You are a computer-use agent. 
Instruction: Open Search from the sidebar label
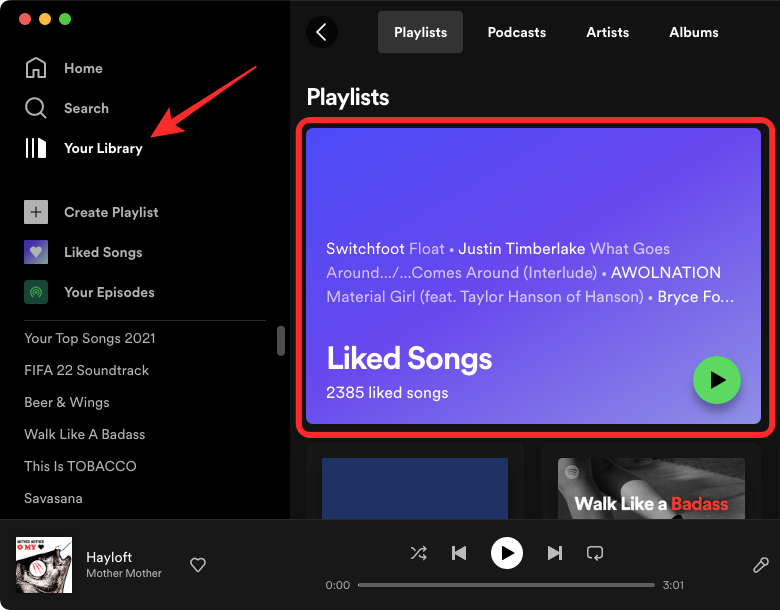(86, 108)
